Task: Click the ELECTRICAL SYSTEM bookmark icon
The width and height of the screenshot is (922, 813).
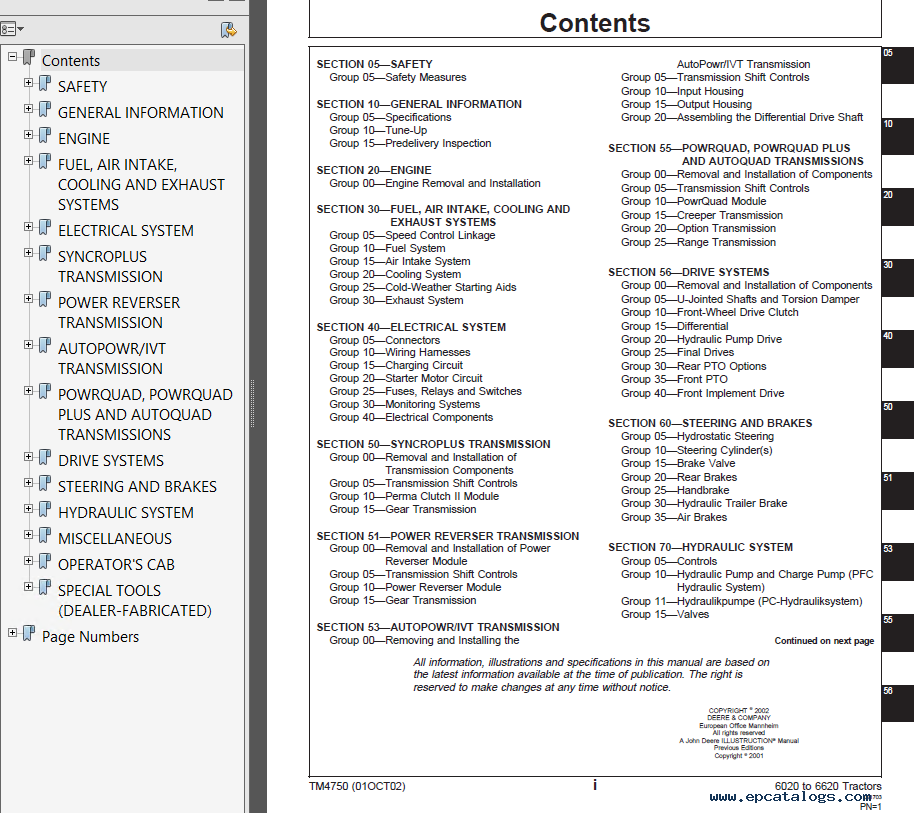Action: click(45, 227)
